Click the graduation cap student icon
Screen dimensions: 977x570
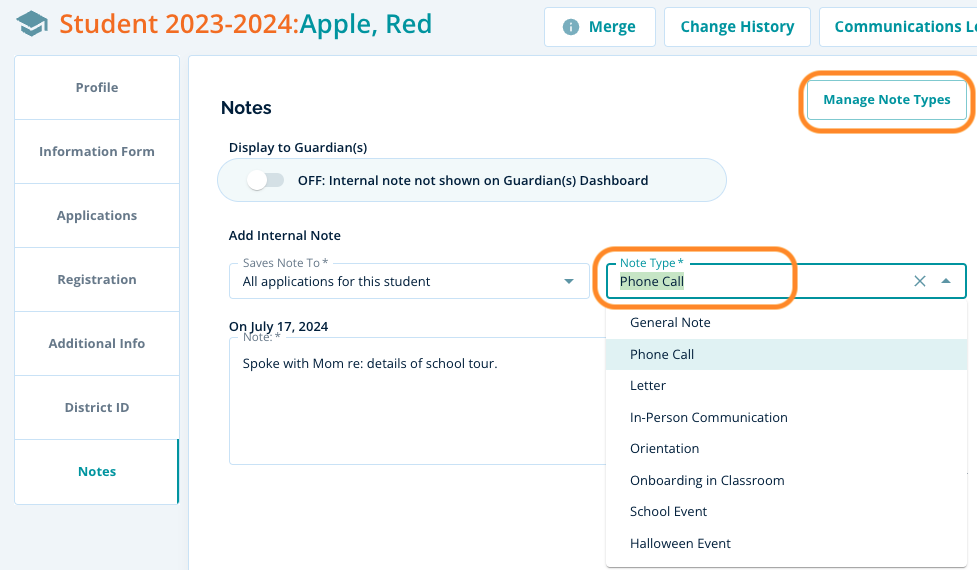click(32, 23)
